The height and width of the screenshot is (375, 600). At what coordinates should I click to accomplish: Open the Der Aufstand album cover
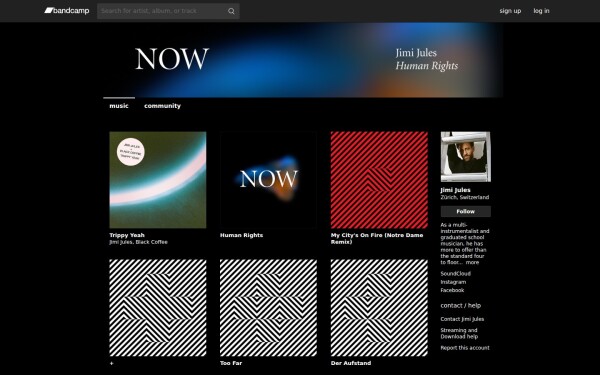(x=379, y=308)
